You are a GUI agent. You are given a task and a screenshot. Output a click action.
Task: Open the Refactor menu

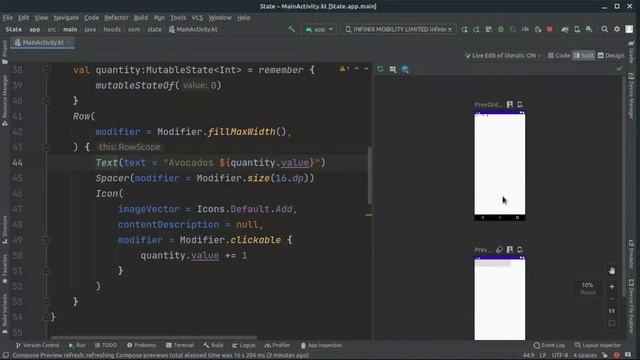(x=116, y=18)
